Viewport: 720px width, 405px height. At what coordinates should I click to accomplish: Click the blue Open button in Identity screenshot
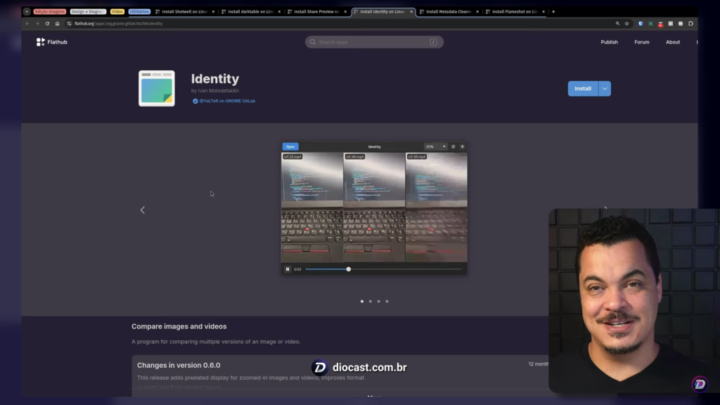290,147
